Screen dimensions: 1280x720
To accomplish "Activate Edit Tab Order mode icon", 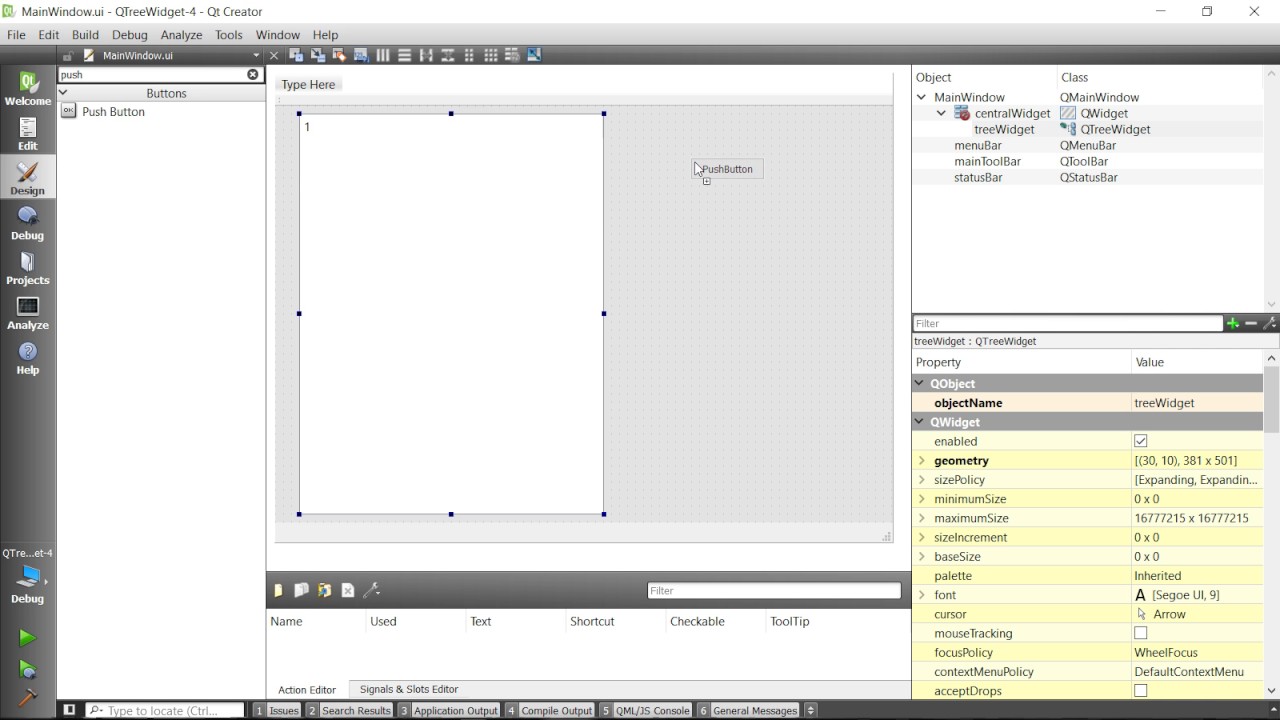I will tap(361, 55).
